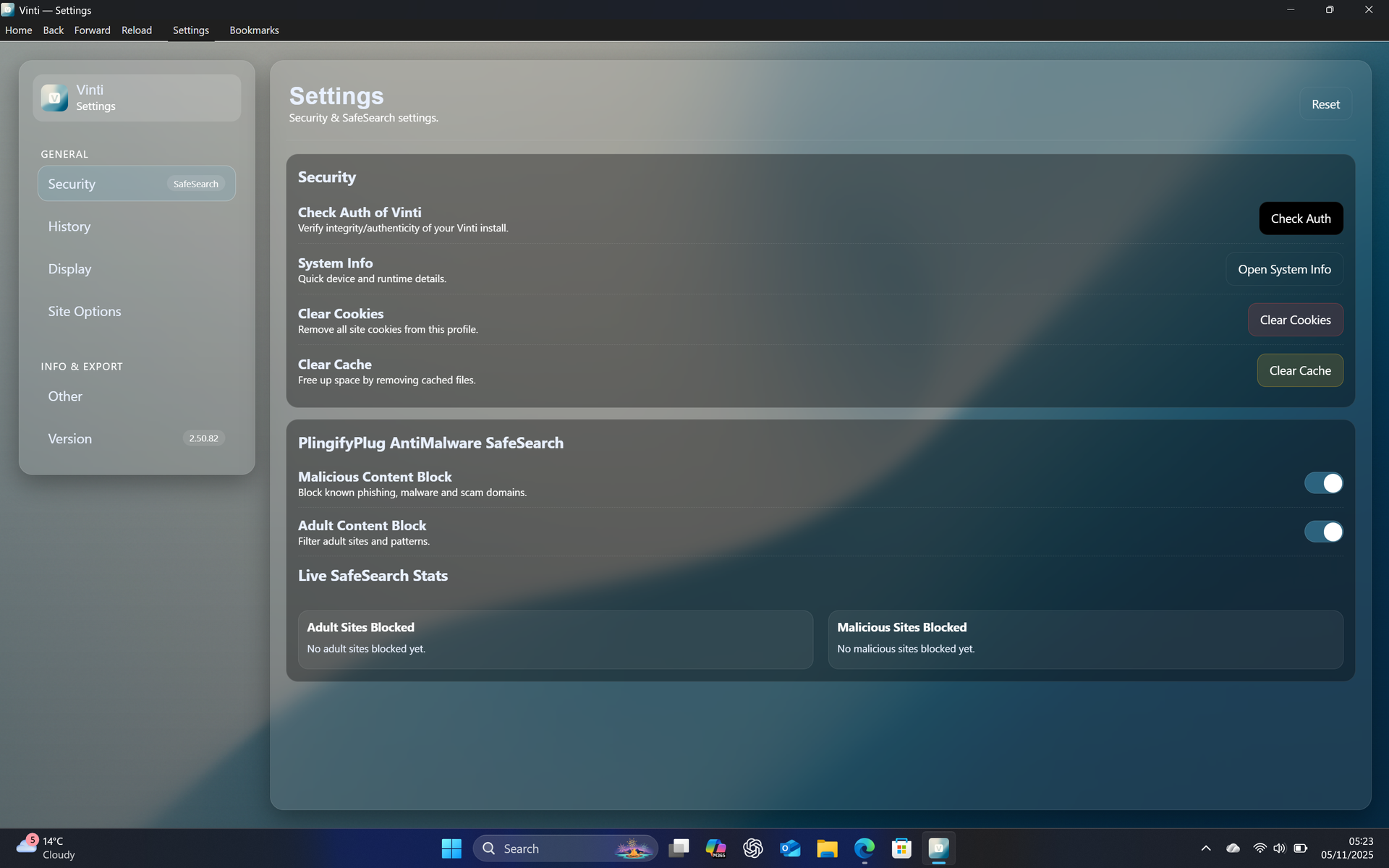Disable Malicious Content Block toggle

[x=1323, y=483]
